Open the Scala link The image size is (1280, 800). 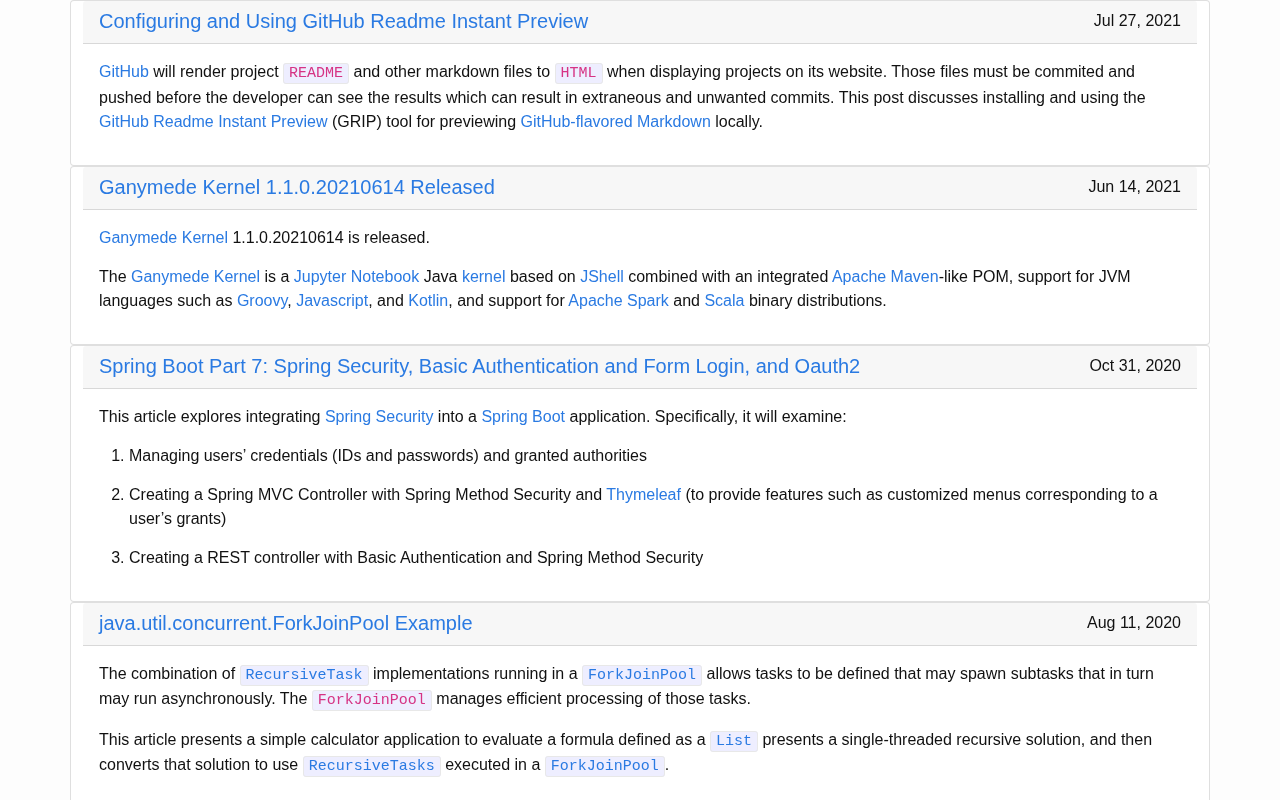tap(724, 301)
